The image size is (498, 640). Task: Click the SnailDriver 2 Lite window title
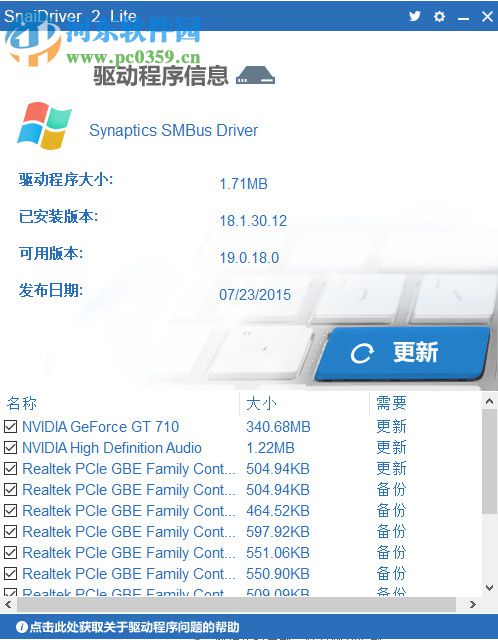pos(70,16)
